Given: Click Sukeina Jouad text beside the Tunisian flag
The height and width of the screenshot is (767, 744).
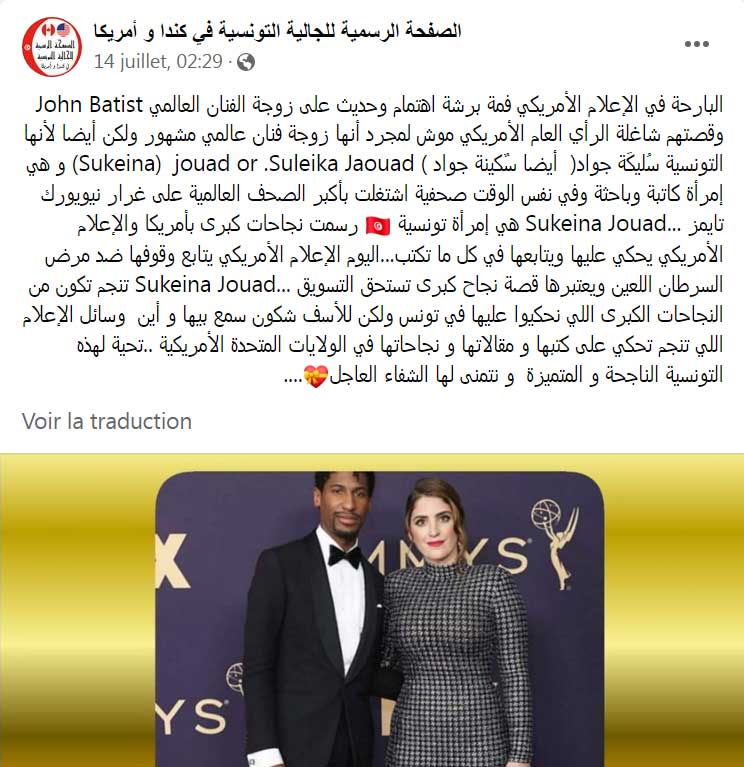Looking at the screenshot, I should click(x=596, y=224).
